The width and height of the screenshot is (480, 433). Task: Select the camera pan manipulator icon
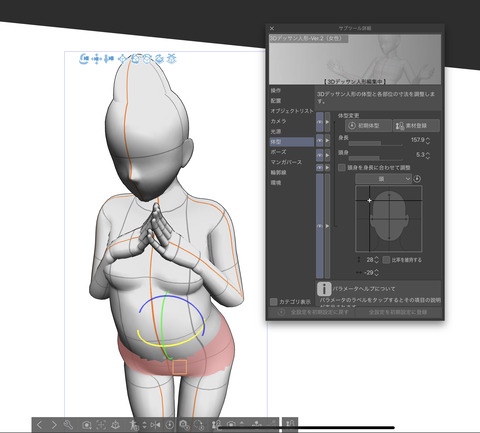96,59
